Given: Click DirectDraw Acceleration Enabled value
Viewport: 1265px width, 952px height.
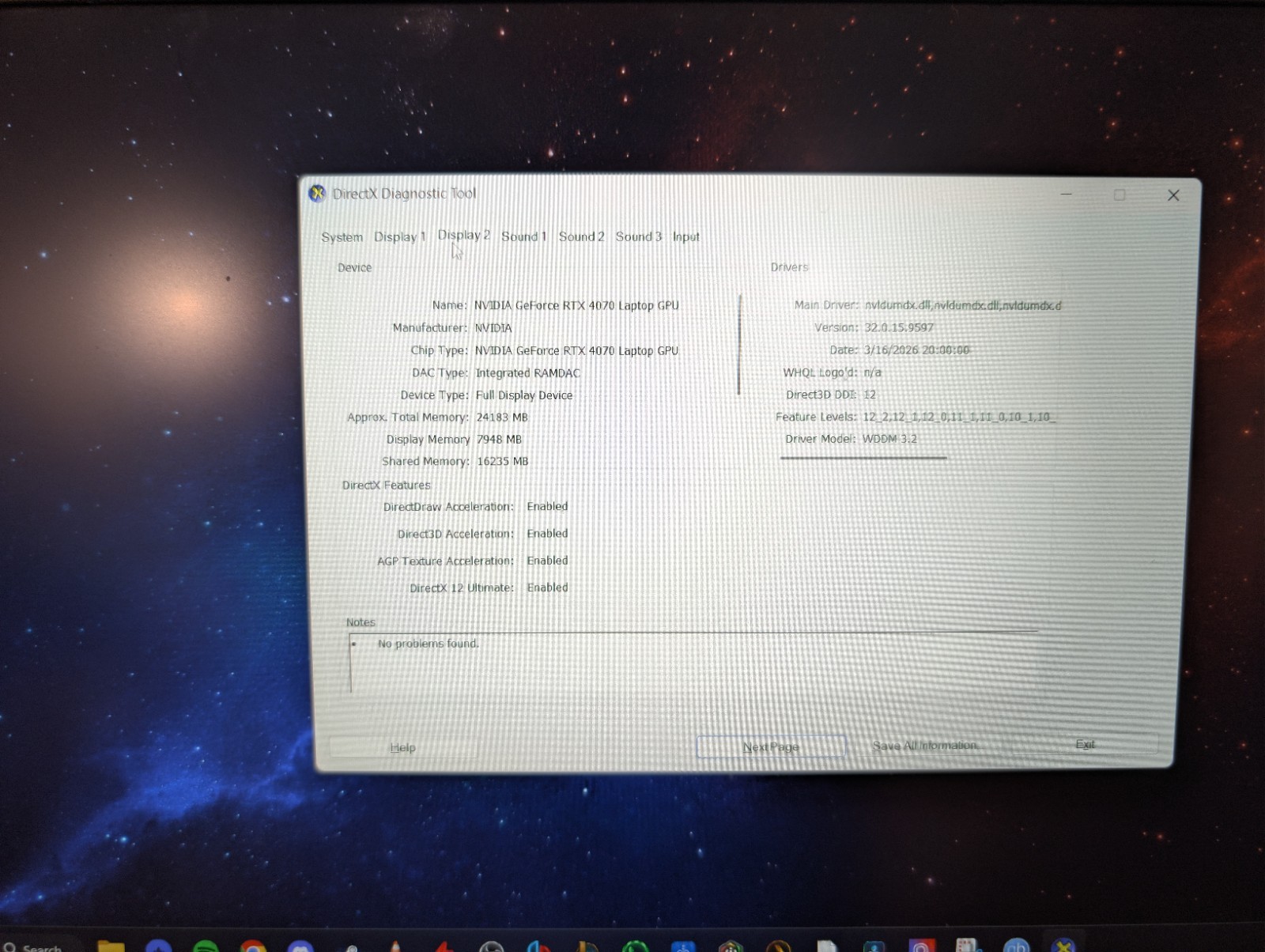Looking at the screenshot, I should click(547, 507).
